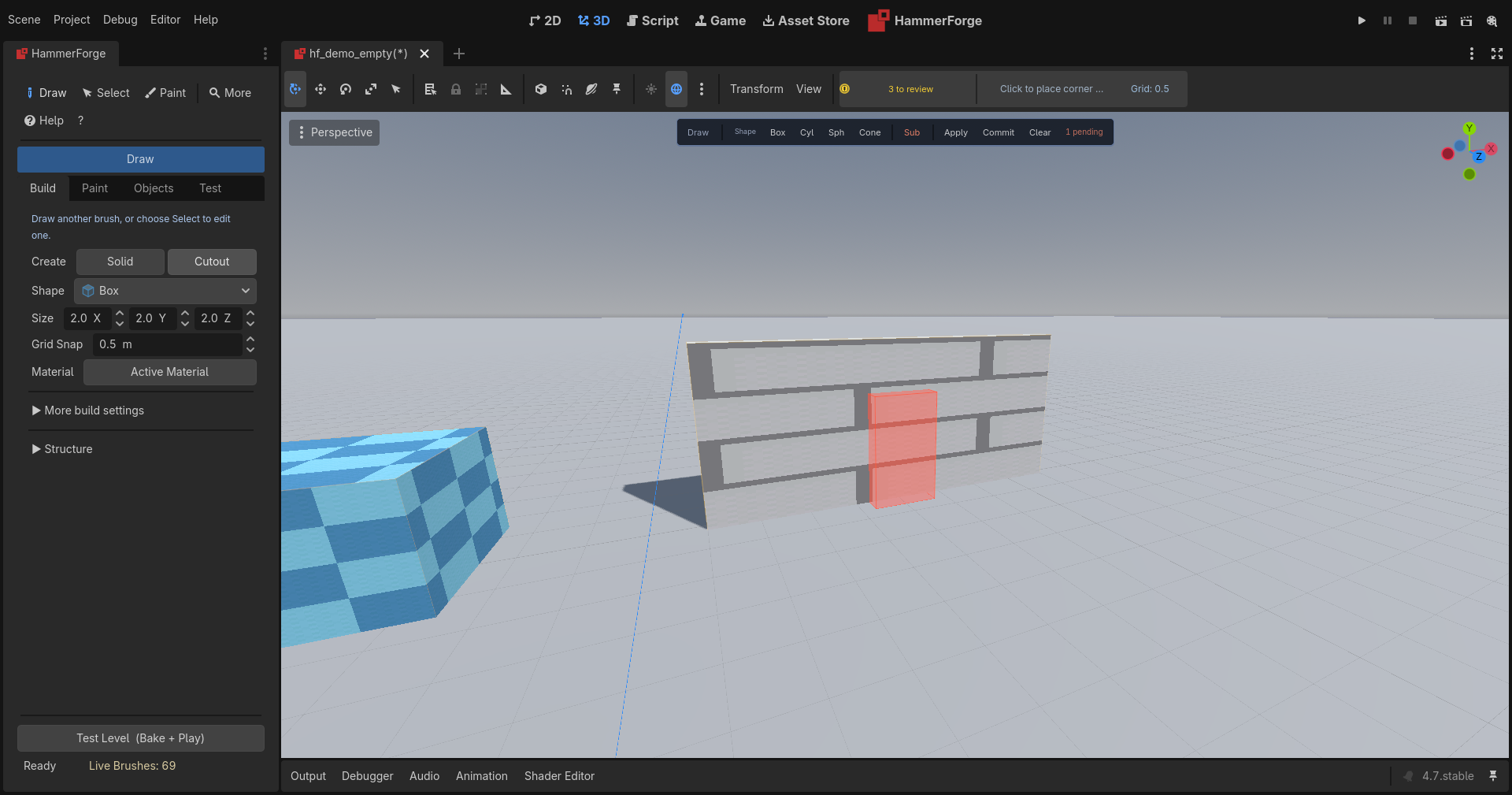Increase Size X stepper value
This screenshot has width=1512, height=795.
coord(120,314)
